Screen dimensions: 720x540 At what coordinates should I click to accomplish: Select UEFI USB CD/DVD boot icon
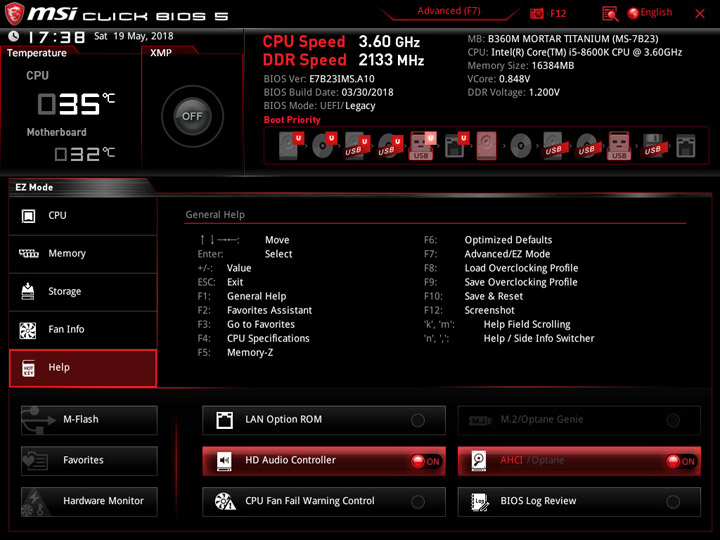[389, 146]
